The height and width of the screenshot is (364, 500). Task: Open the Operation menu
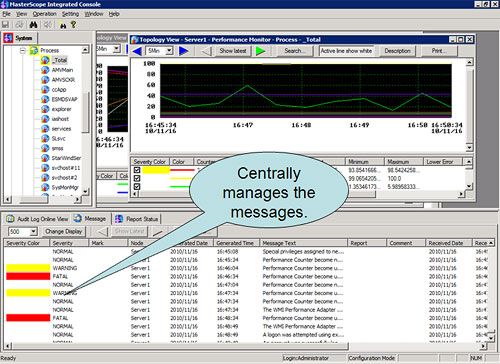44,14
